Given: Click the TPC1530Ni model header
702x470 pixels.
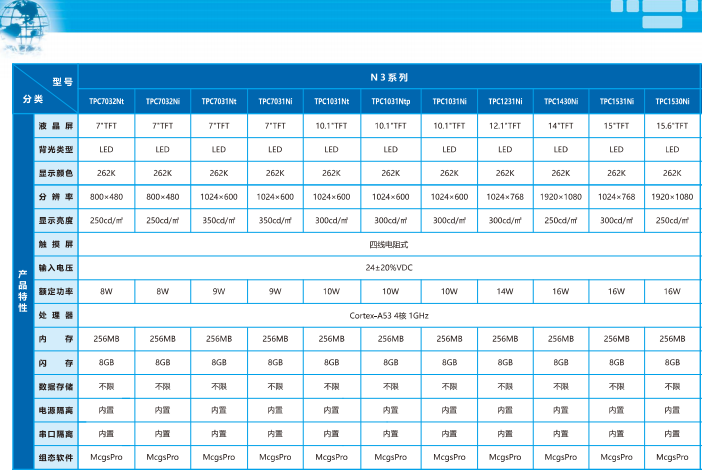Looking at the screenshot, I should coord(673,101).
